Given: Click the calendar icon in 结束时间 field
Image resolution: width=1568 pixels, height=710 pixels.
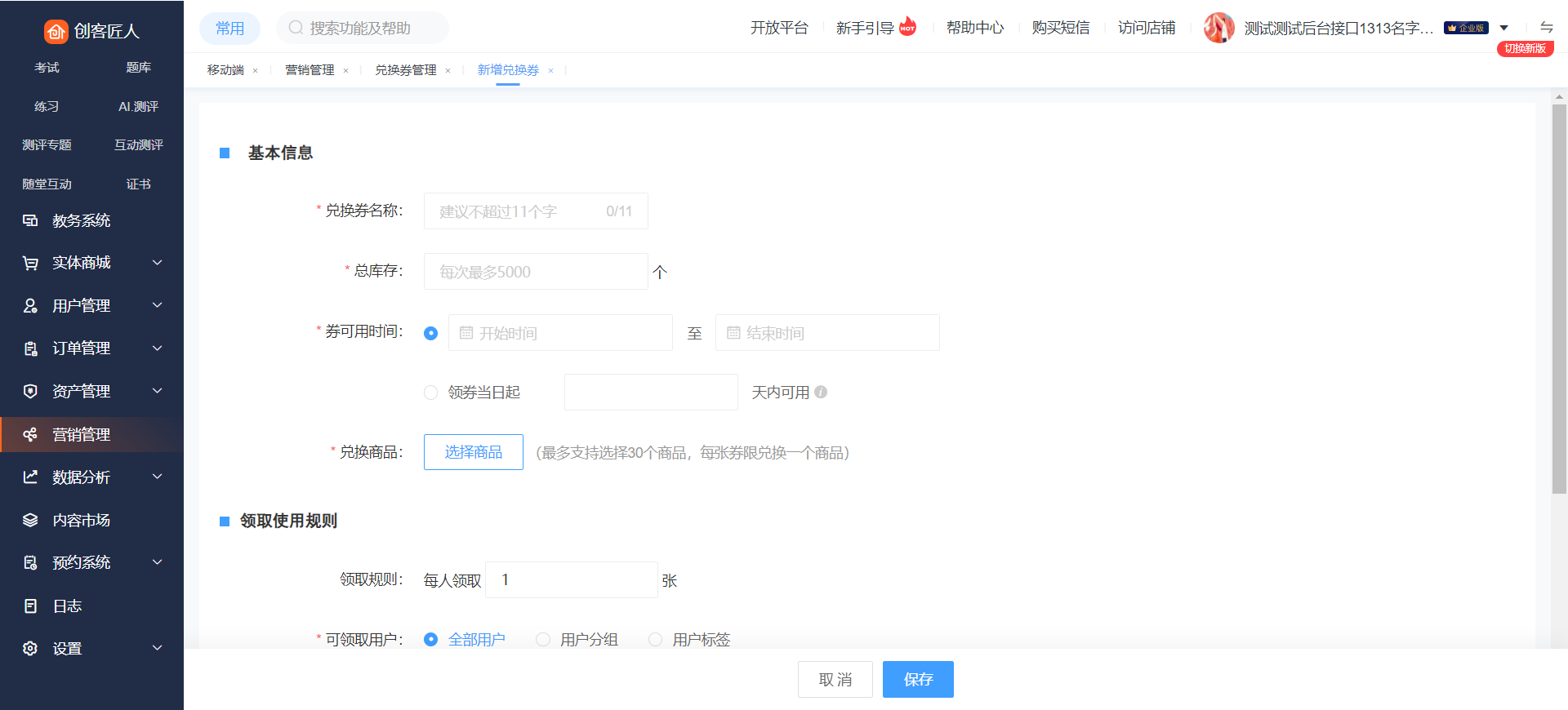Looking at the screenshot, I should click(x=733, y=333).
